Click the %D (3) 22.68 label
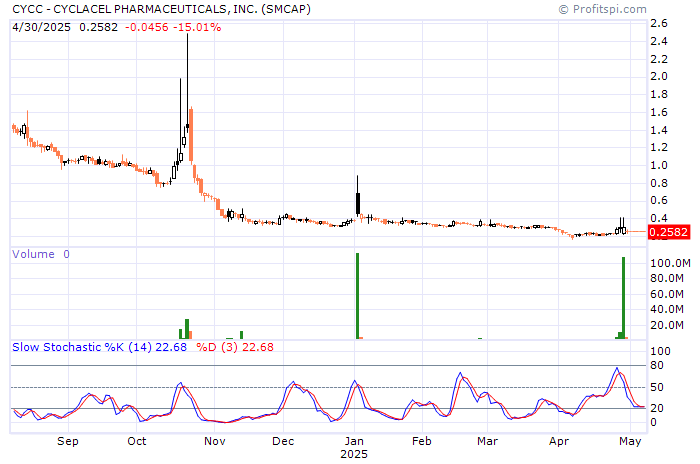 [235, 347]
